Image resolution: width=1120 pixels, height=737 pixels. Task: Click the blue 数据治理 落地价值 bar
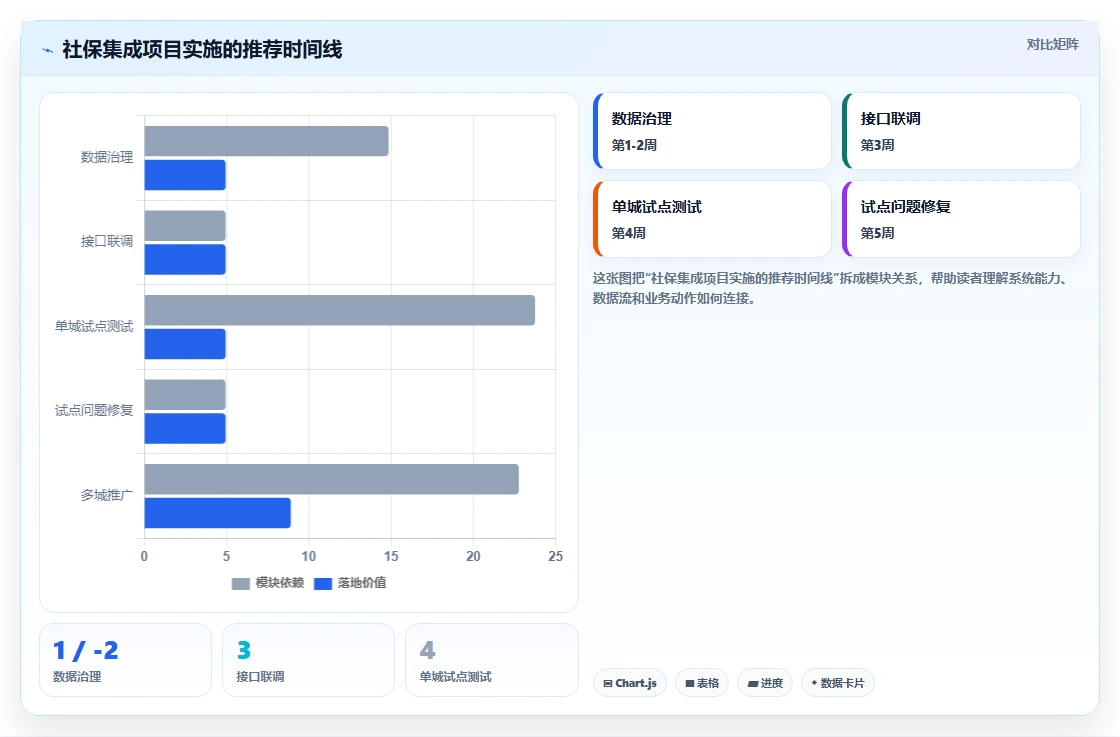coord(185,175)
